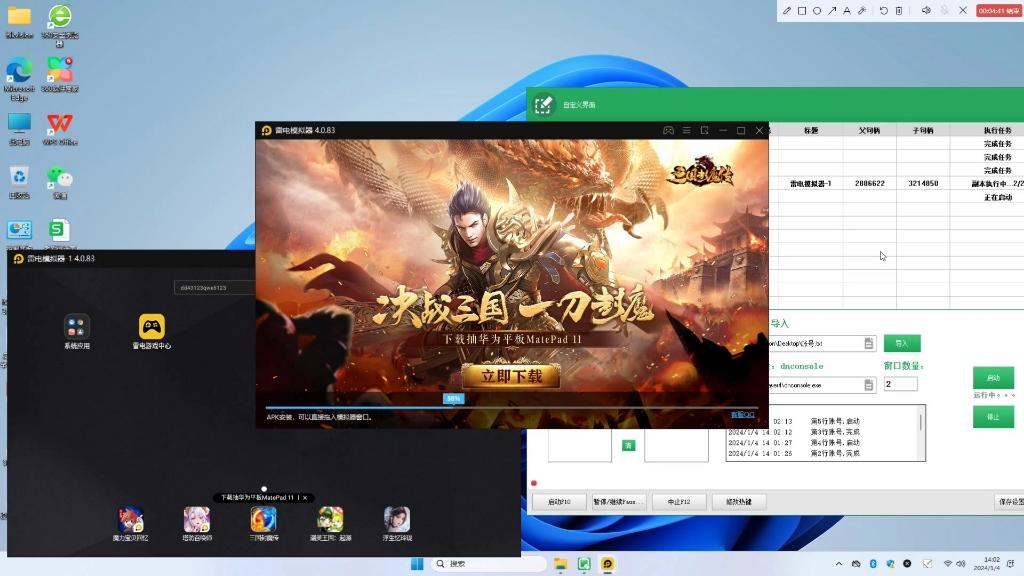Select the ellipse annotation tool

pos(817,10)
